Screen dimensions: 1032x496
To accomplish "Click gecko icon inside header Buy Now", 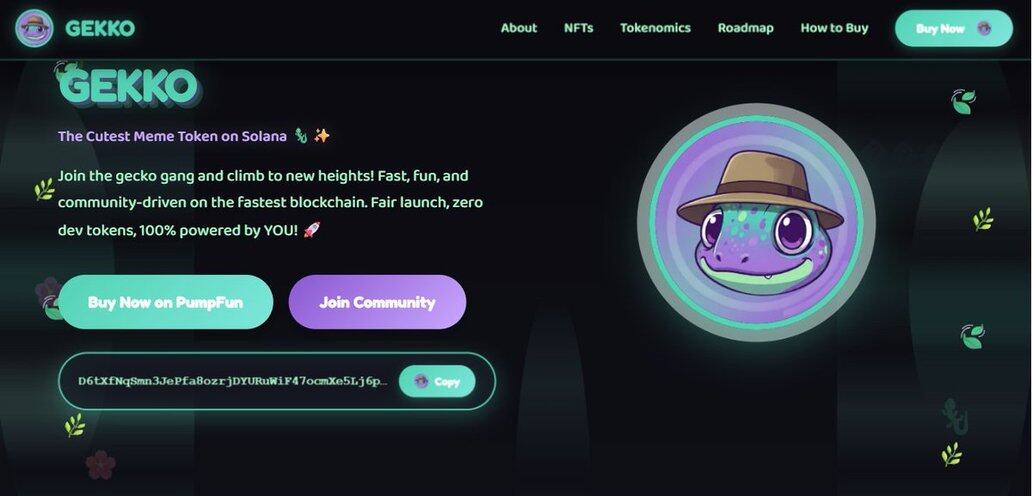I will pyautogui.click(x=984, y=28).
